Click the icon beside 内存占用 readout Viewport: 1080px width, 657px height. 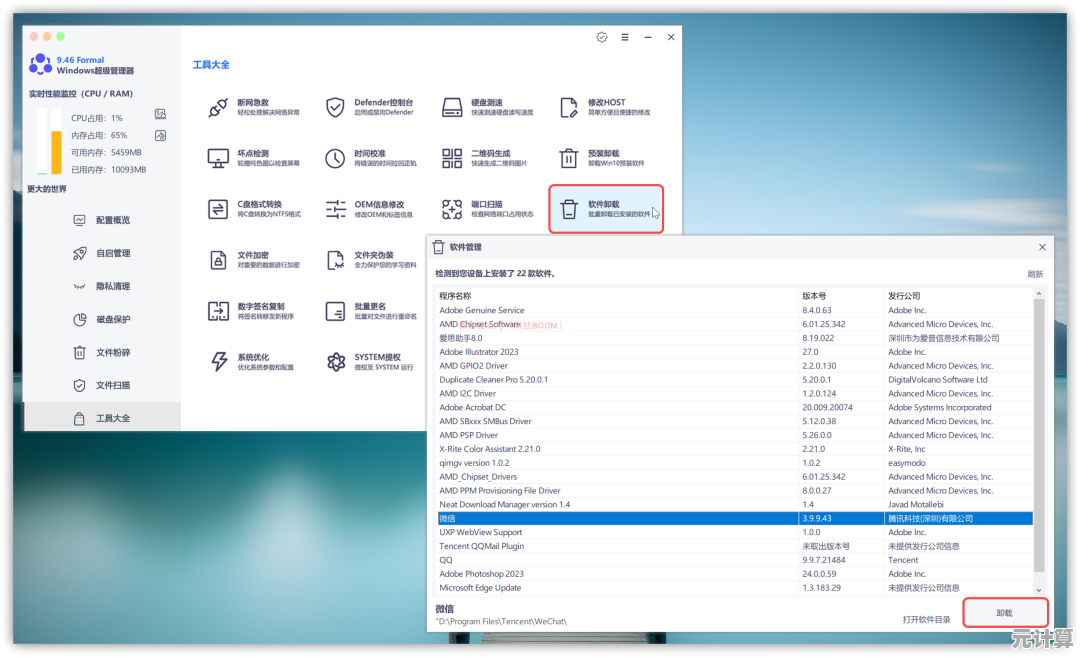[160, 136]
